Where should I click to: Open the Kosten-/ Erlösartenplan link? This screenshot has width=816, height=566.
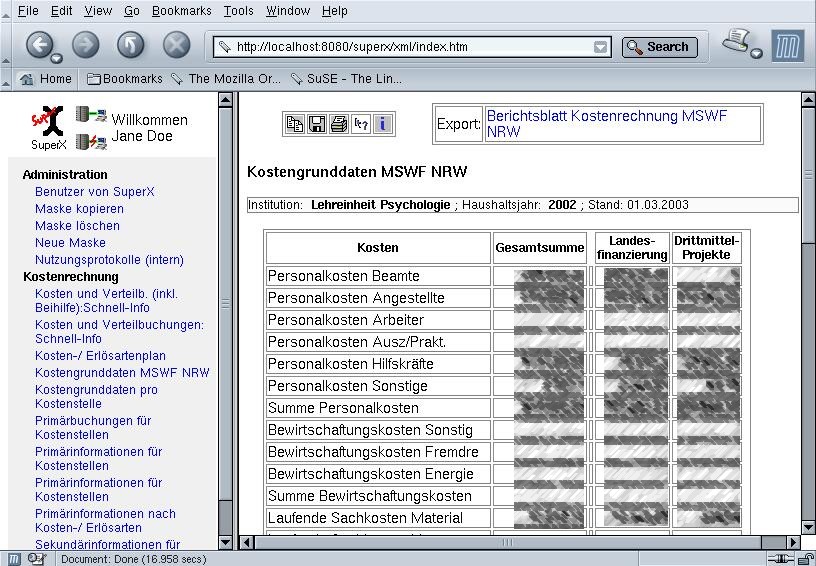click(100, 356)
